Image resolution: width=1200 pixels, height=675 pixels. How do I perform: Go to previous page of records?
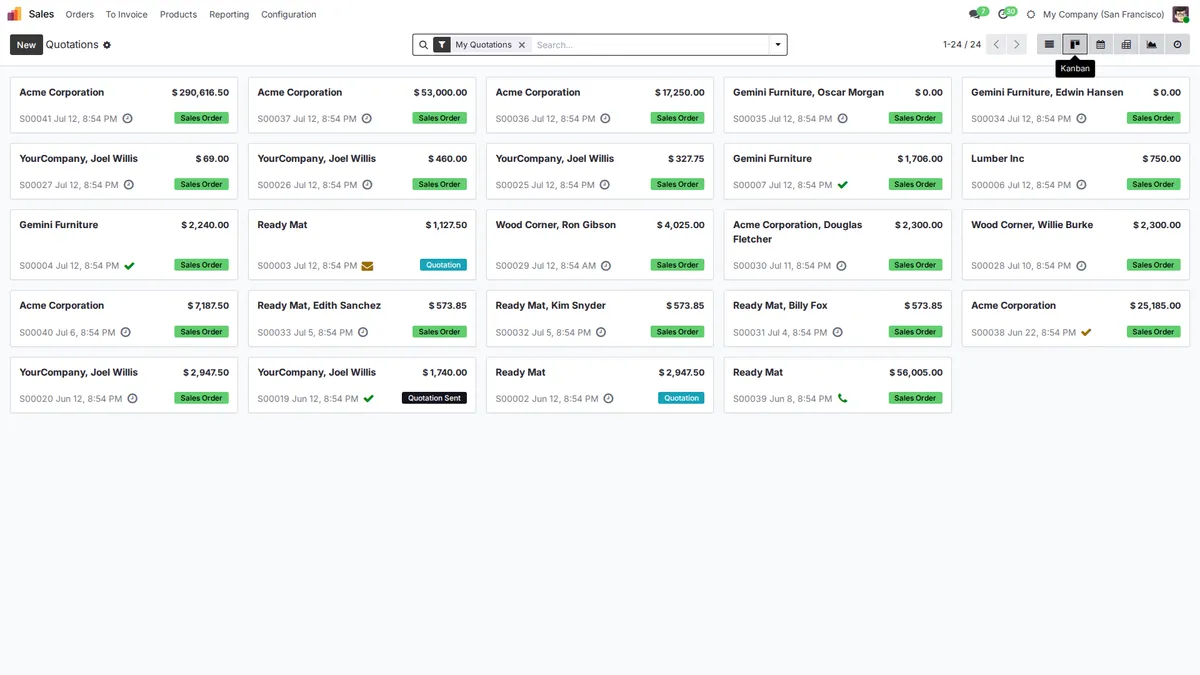pos(996,44)
